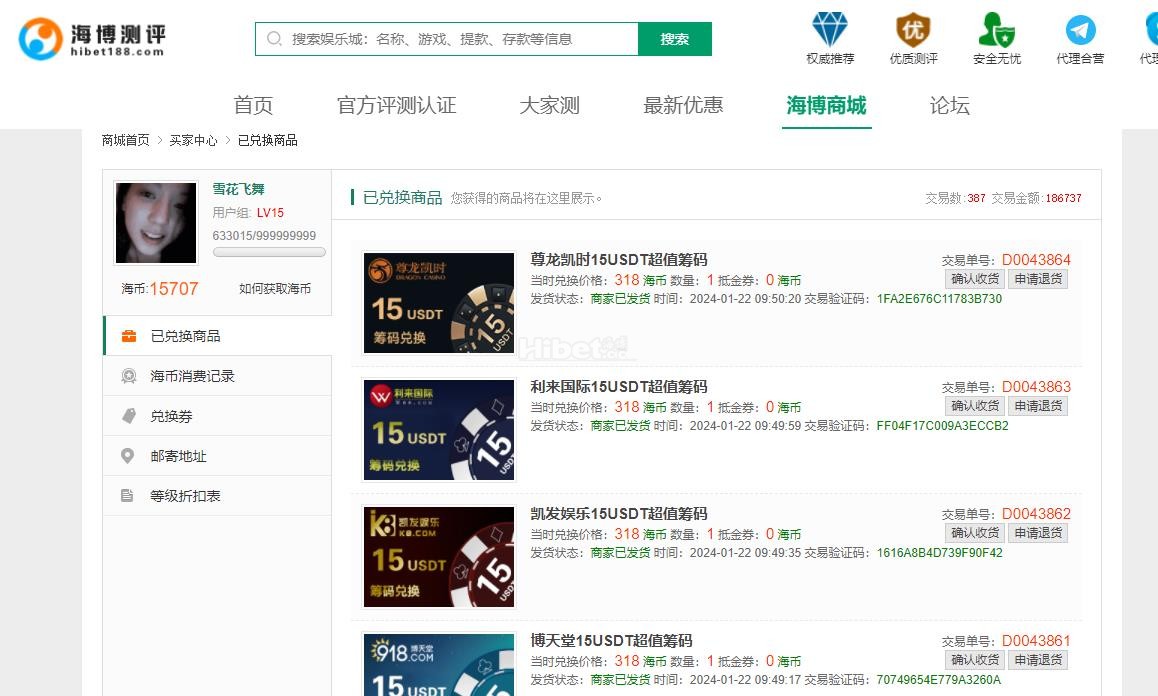This screenshot has width=1158, height=696.
Task: Request a return for order D0043863
Action: coord(1037,406)
